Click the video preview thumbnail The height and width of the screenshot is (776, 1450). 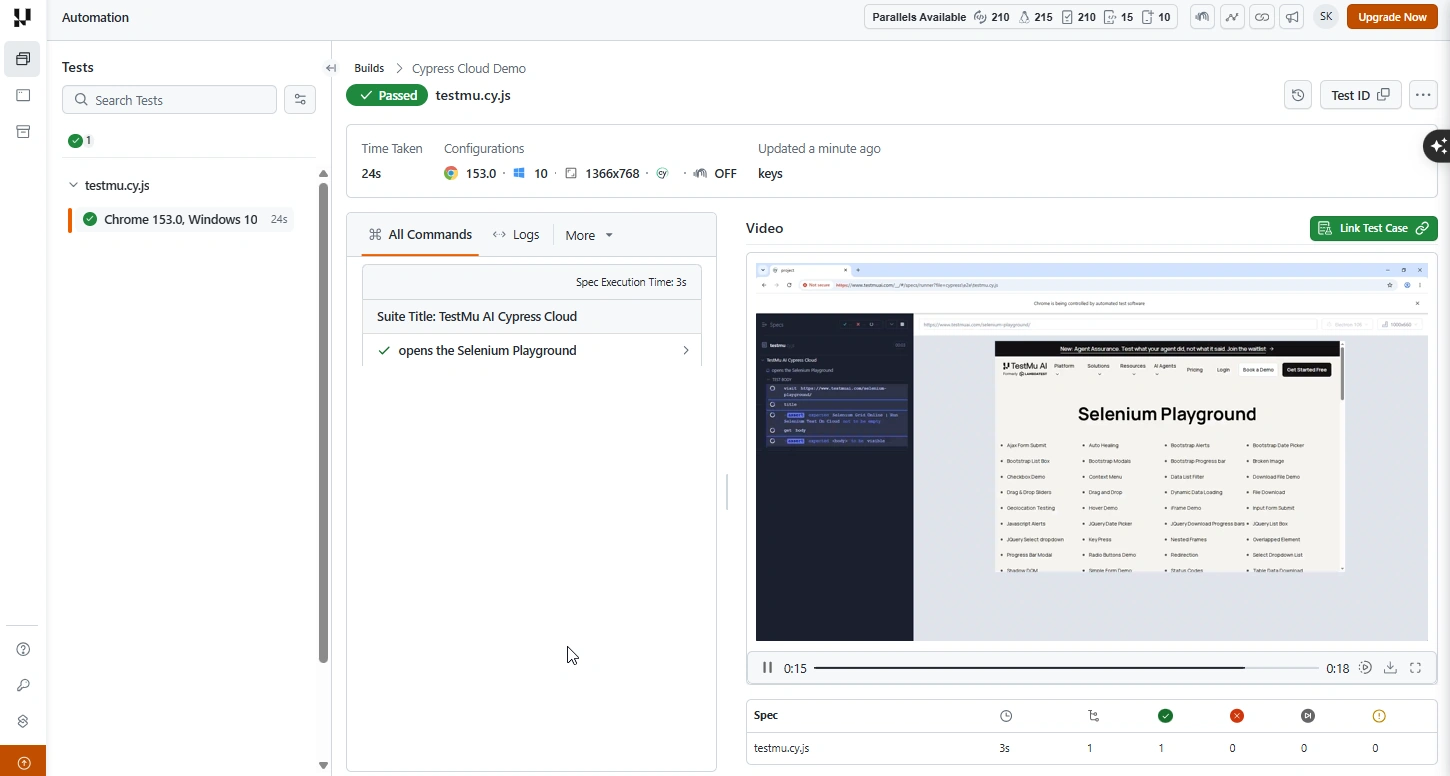tap(1091, 452)
